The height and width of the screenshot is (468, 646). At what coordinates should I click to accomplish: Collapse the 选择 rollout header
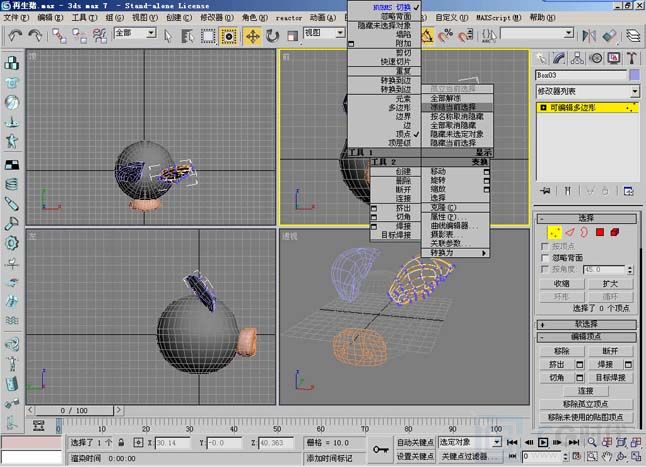coord(586,218)
